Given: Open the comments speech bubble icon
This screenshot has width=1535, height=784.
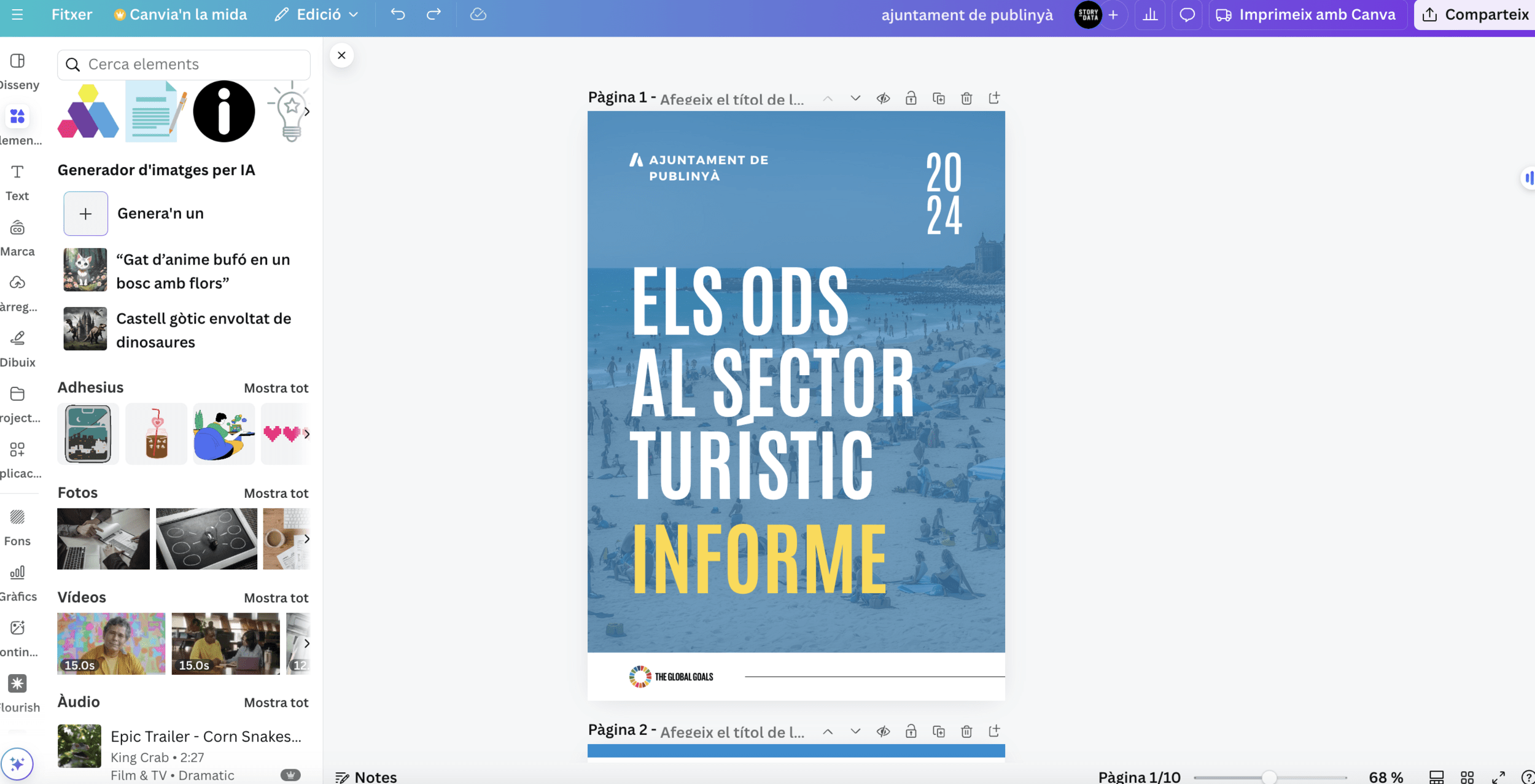Looking at the screenshot, I should (x=1187, y=15).
